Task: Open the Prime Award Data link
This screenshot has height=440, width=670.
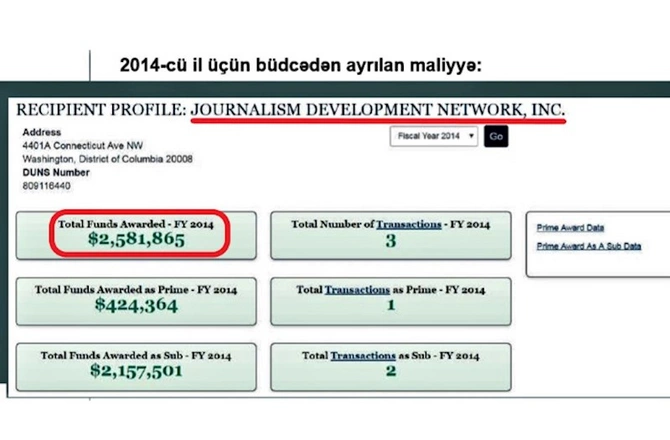Action: (x=570, y=227)
